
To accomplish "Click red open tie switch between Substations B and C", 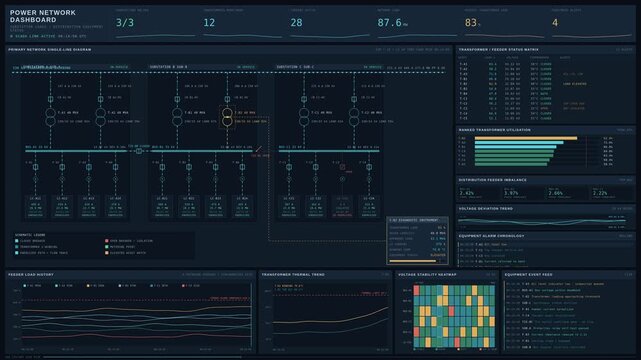I will point(258,149).
